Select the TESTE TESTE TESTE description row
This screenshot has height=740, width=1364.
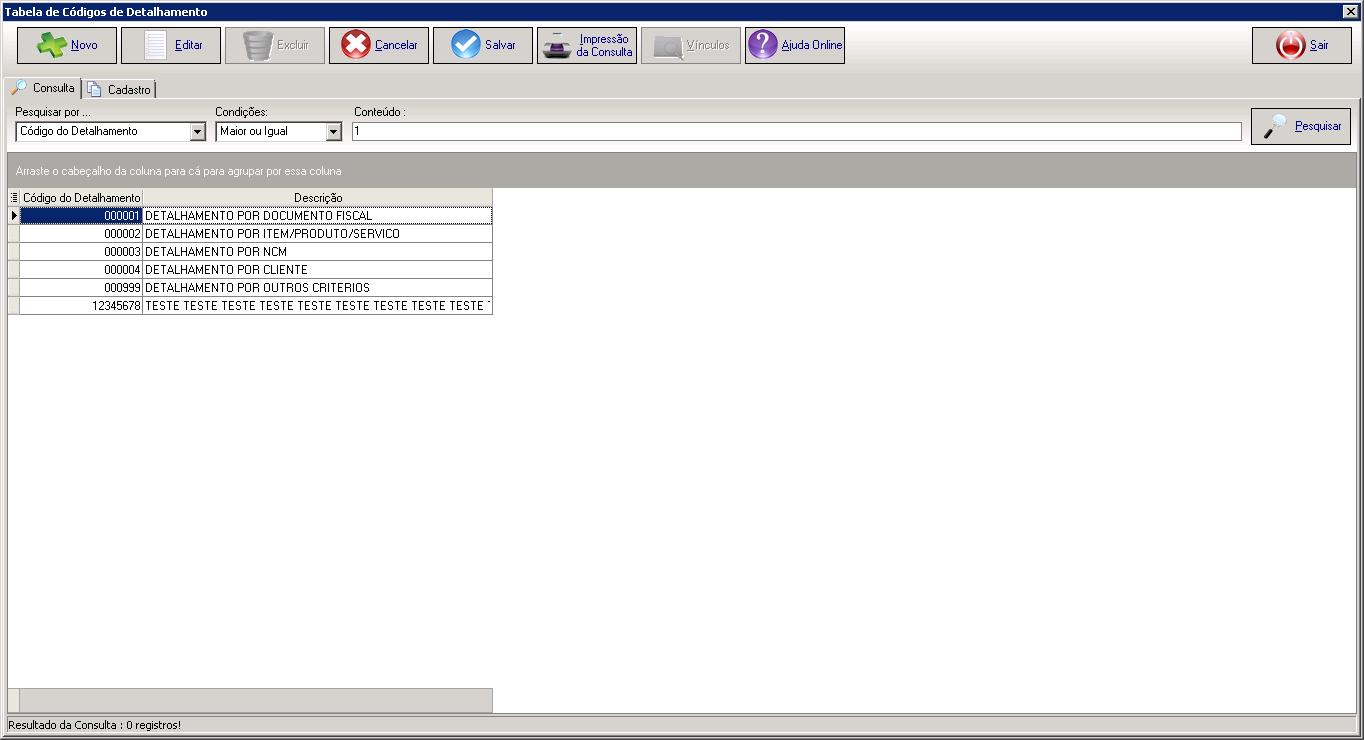[x=318, y=306]
